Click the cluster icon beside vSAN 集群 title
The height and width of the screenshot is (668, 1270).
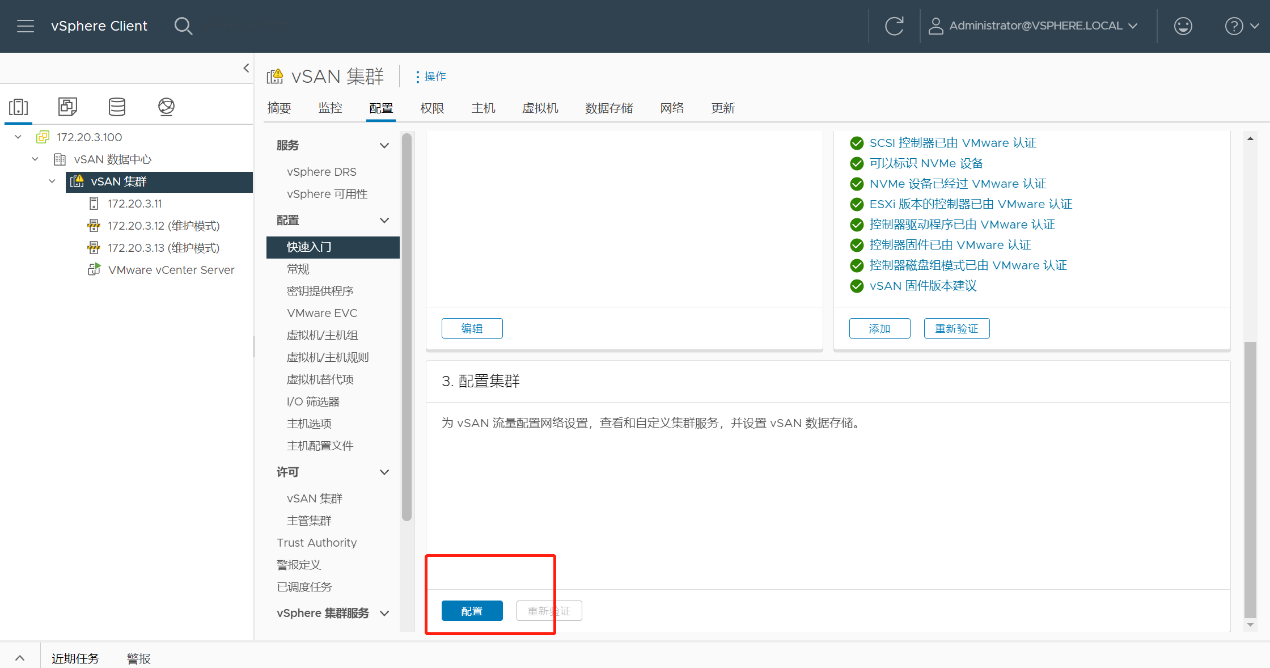tap(275, 77)
